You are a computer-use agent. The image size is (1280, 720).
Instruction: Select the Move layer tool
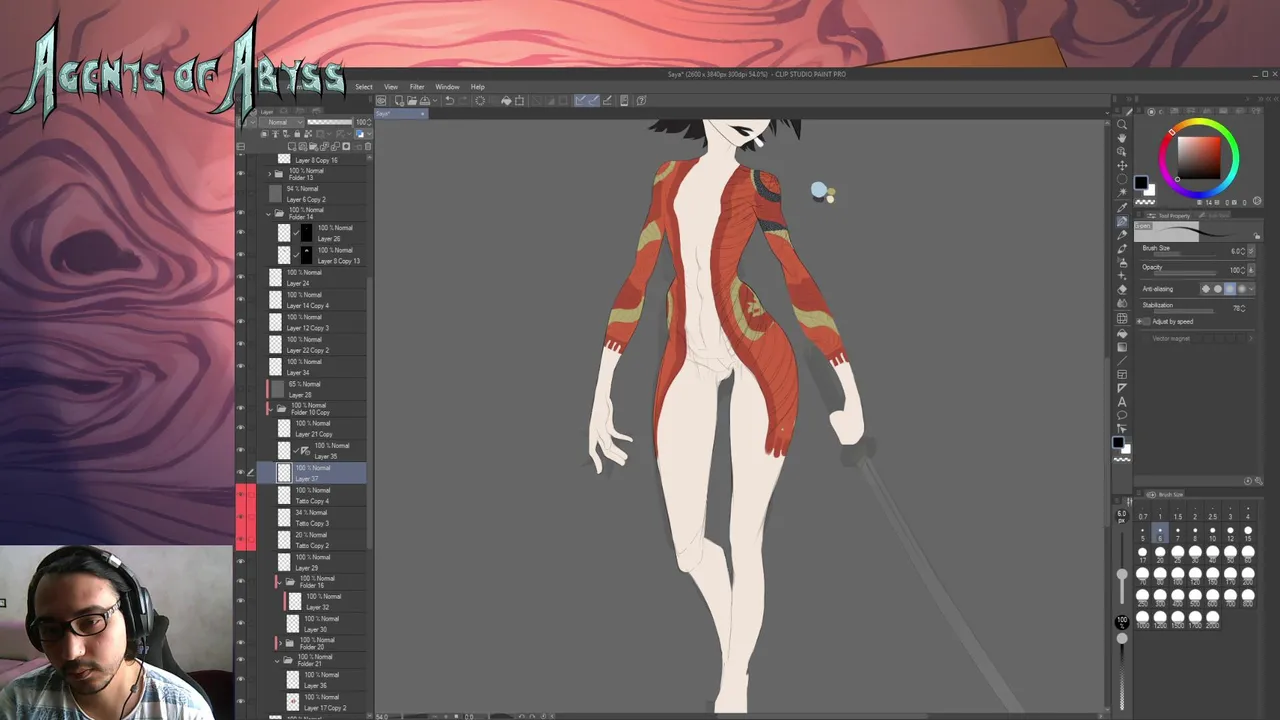coord(1122,165)
